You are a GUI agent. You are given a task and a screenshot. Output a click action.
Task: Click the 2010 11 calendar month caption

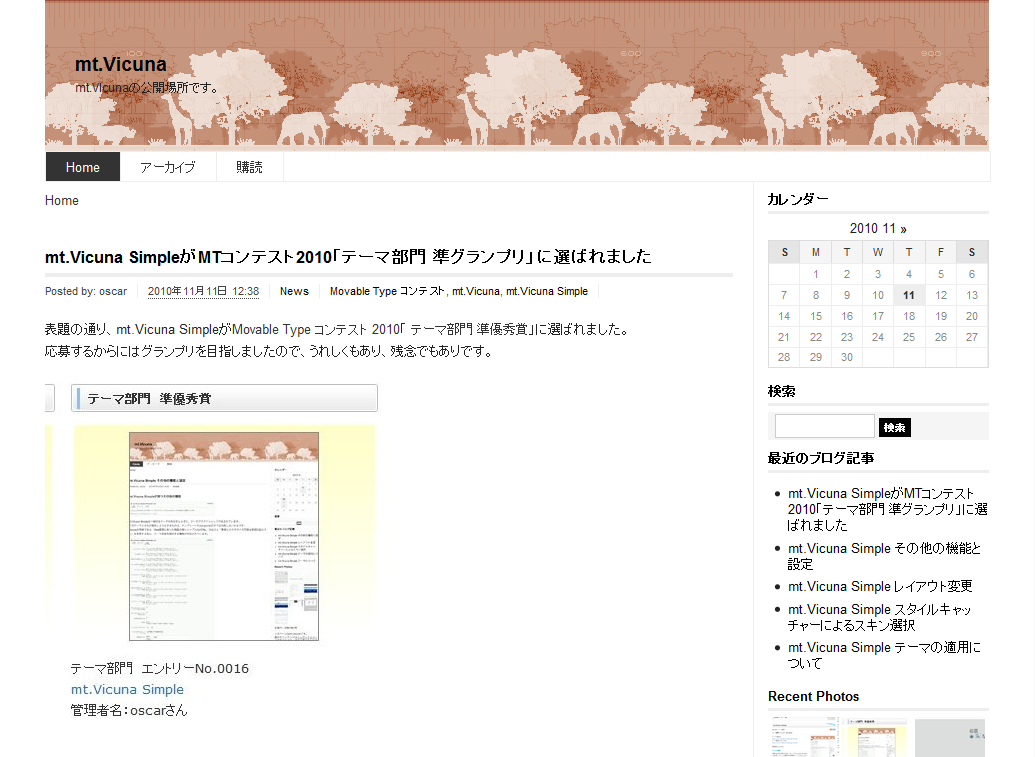(873, 228)
